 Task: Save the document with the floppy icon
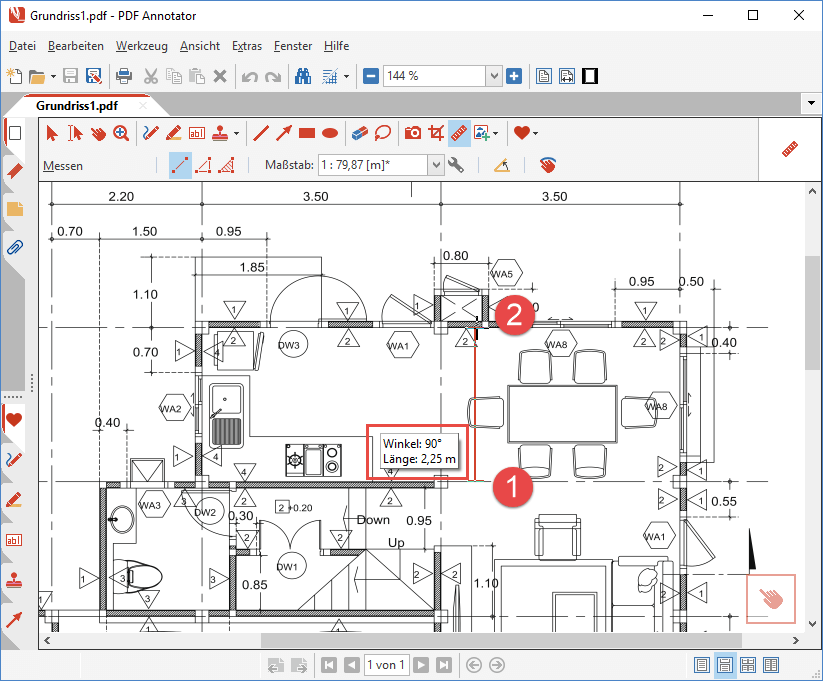pos(70,76)
